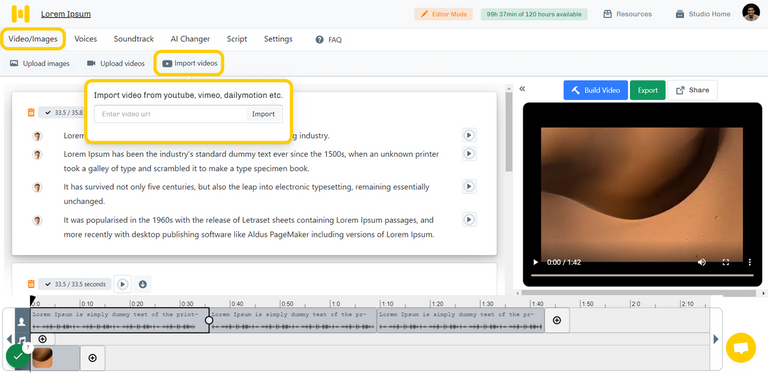Select the desert thumbnail in video track

pyautogui.click(x=43, y=358)
